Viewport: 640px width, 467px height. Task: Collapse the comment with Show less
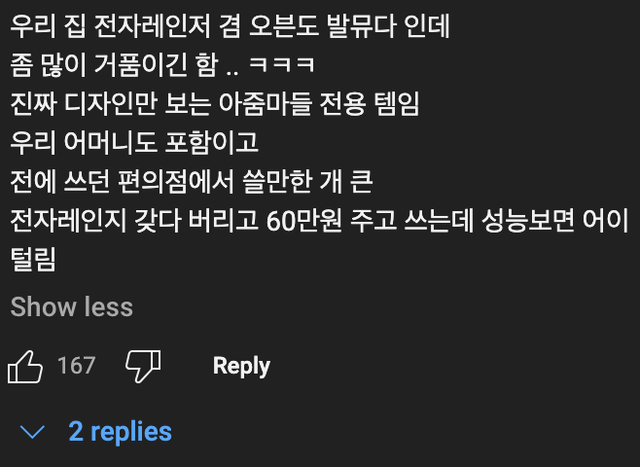pos(71,306)
